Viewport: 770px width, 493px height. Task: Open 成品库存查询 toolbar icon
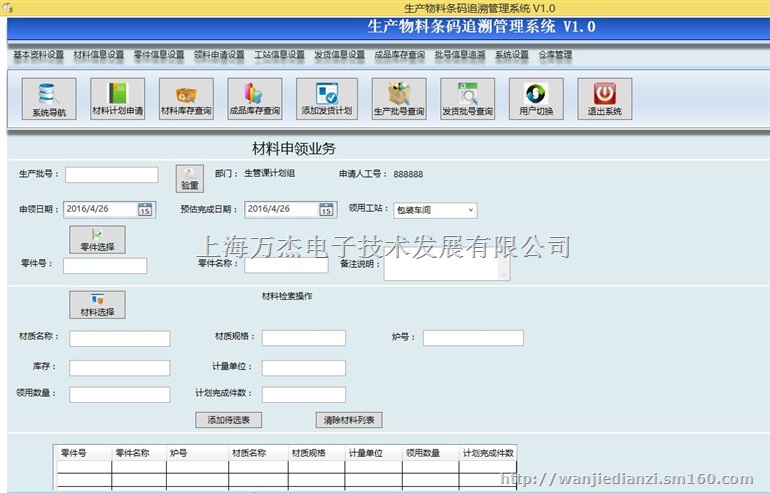[254, 99]
